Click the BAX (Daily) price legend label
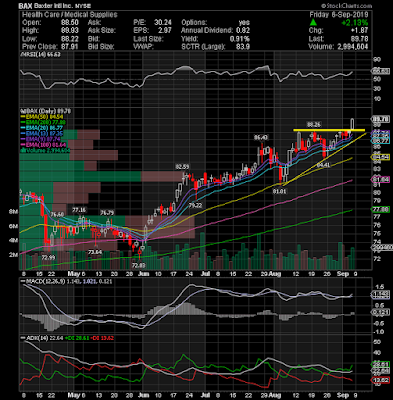 click(46, 111)
